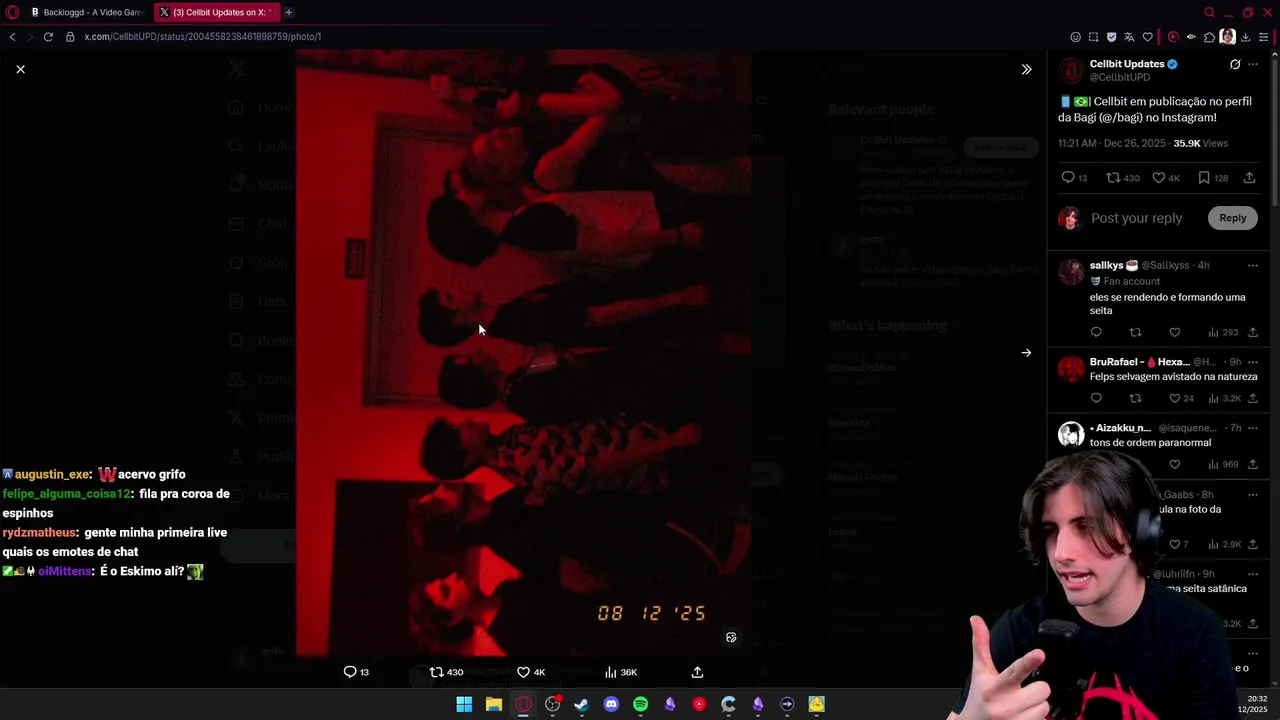Open Spotify from the taskbar

coord(640,704)
